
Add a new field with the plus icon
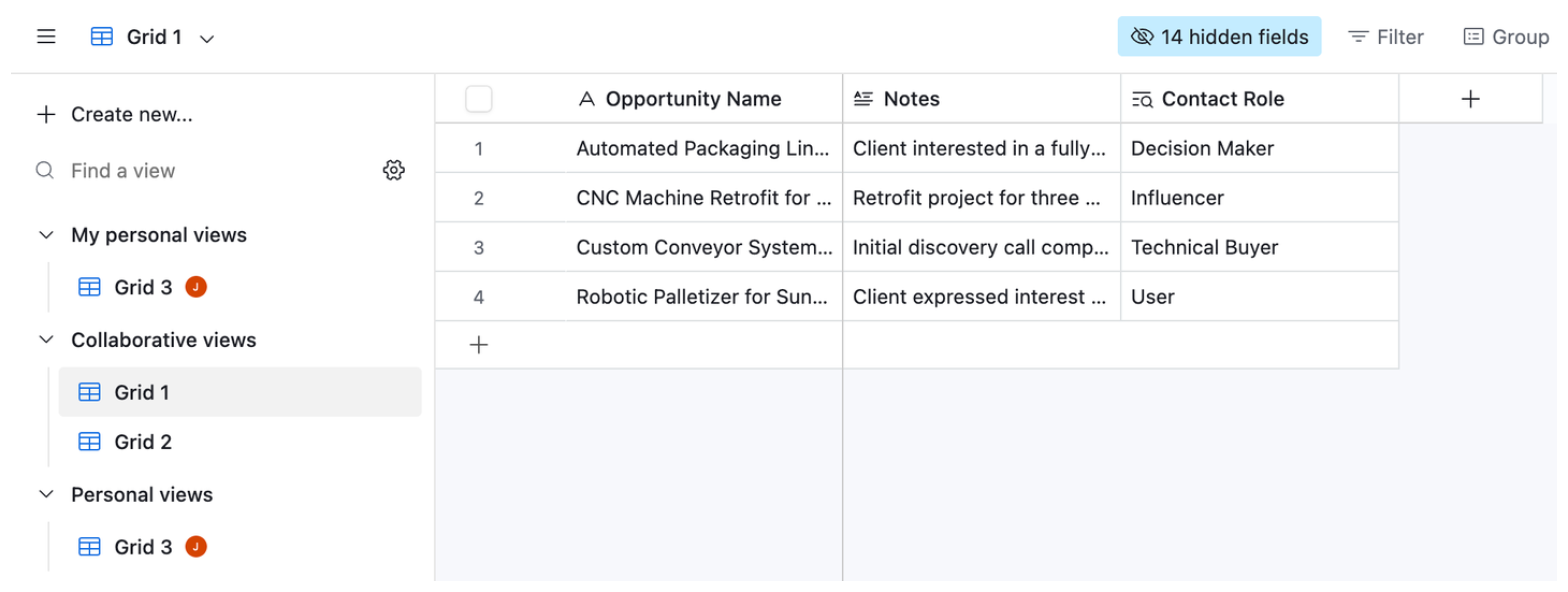tap(1471, 99)
